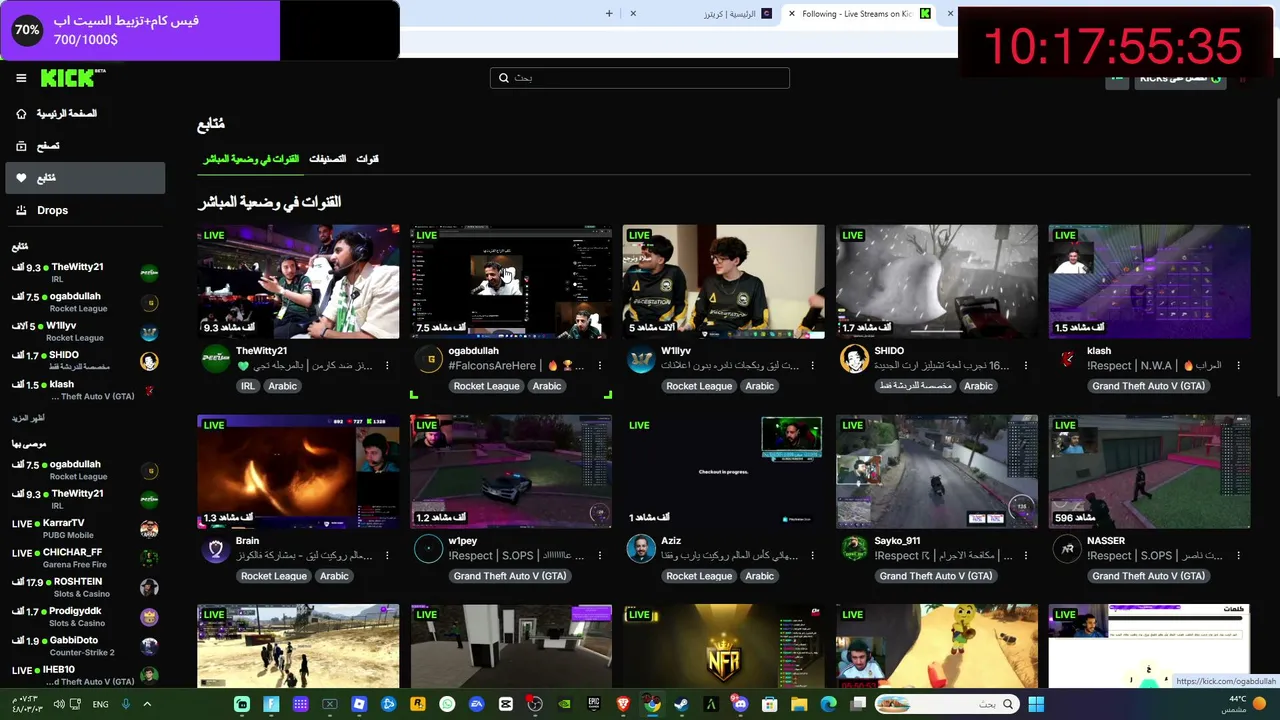Click the magnifier icon in Kick search

(505, 78)
